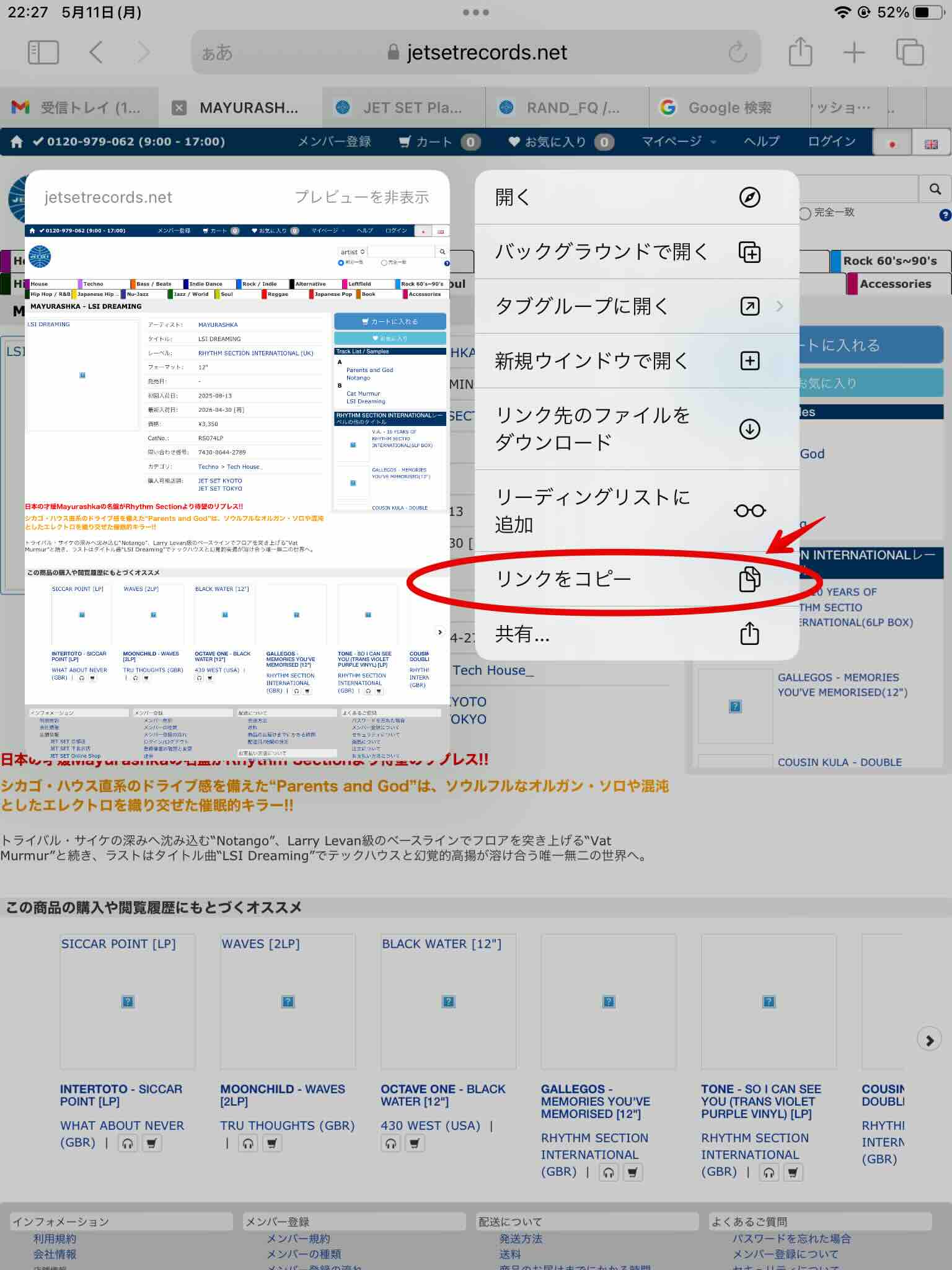
Task: Select 開く in the context menu
Action: pyautogui.click(x=637, y=197)
